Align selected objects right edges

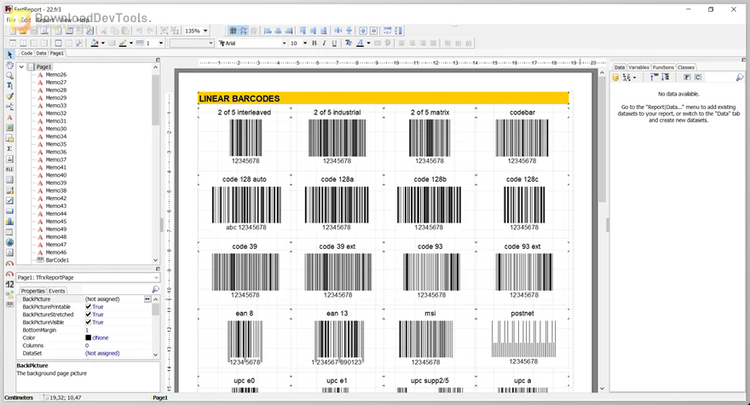(289, 31)
